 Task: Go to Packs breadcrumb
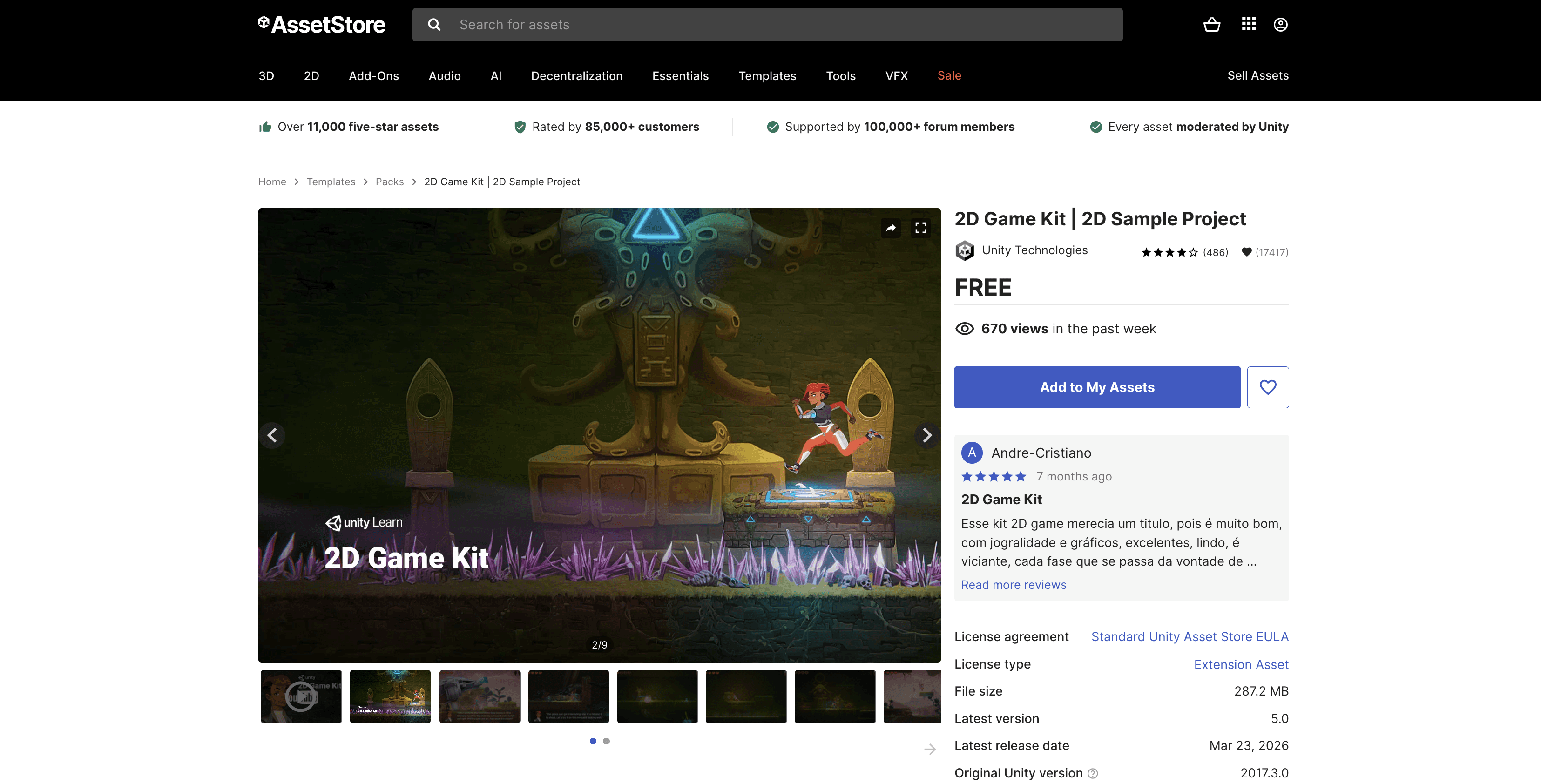389,182
